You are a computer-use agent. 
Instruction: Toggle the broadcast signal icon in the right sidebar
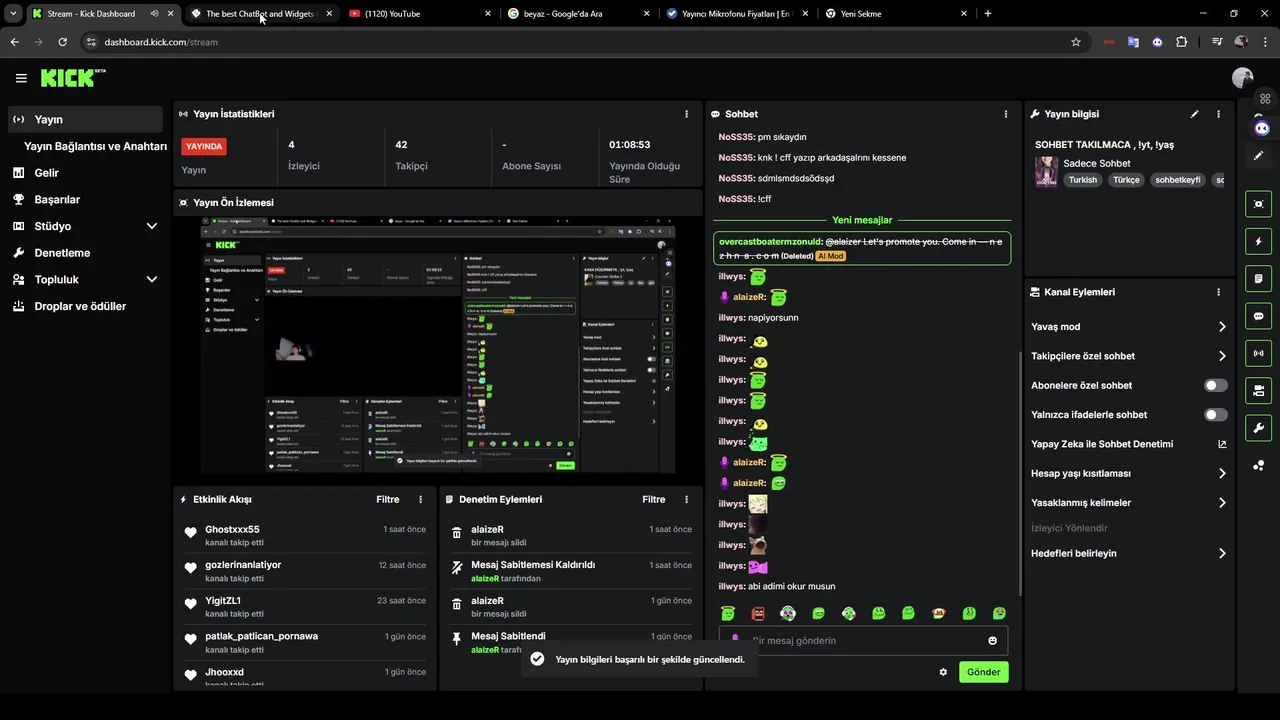(x=1258, y=353)
